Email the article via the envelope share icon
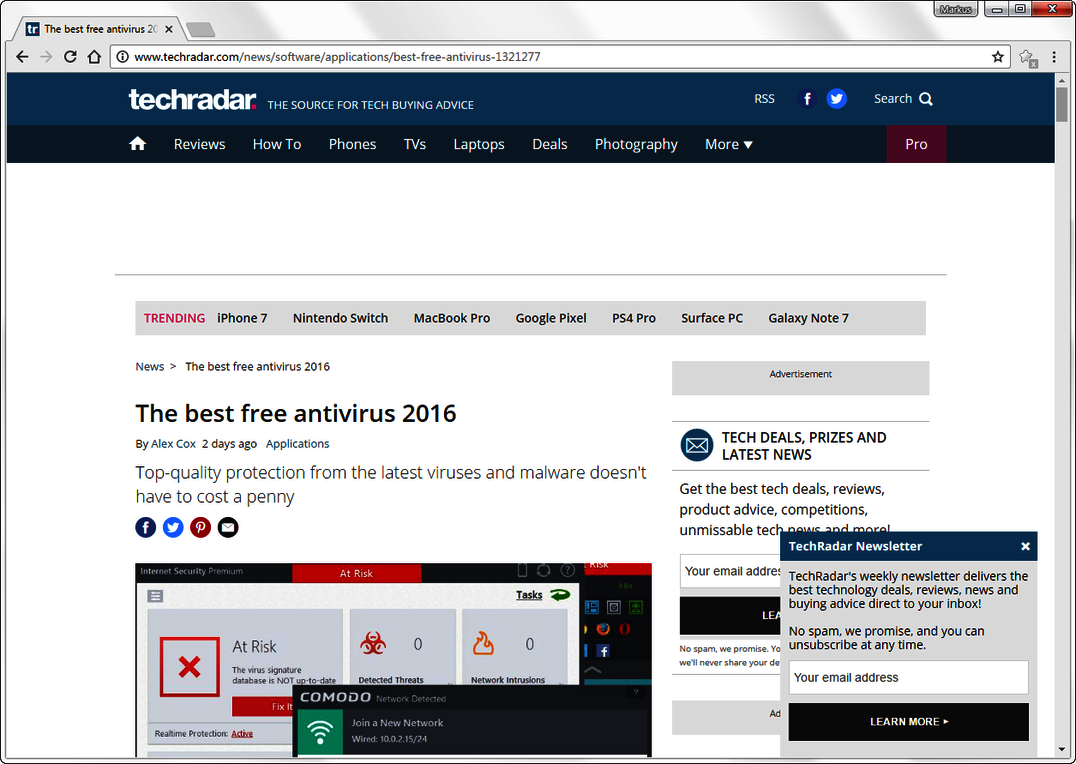This screenshot has height=764, width=1076. (x=227, y=527)
